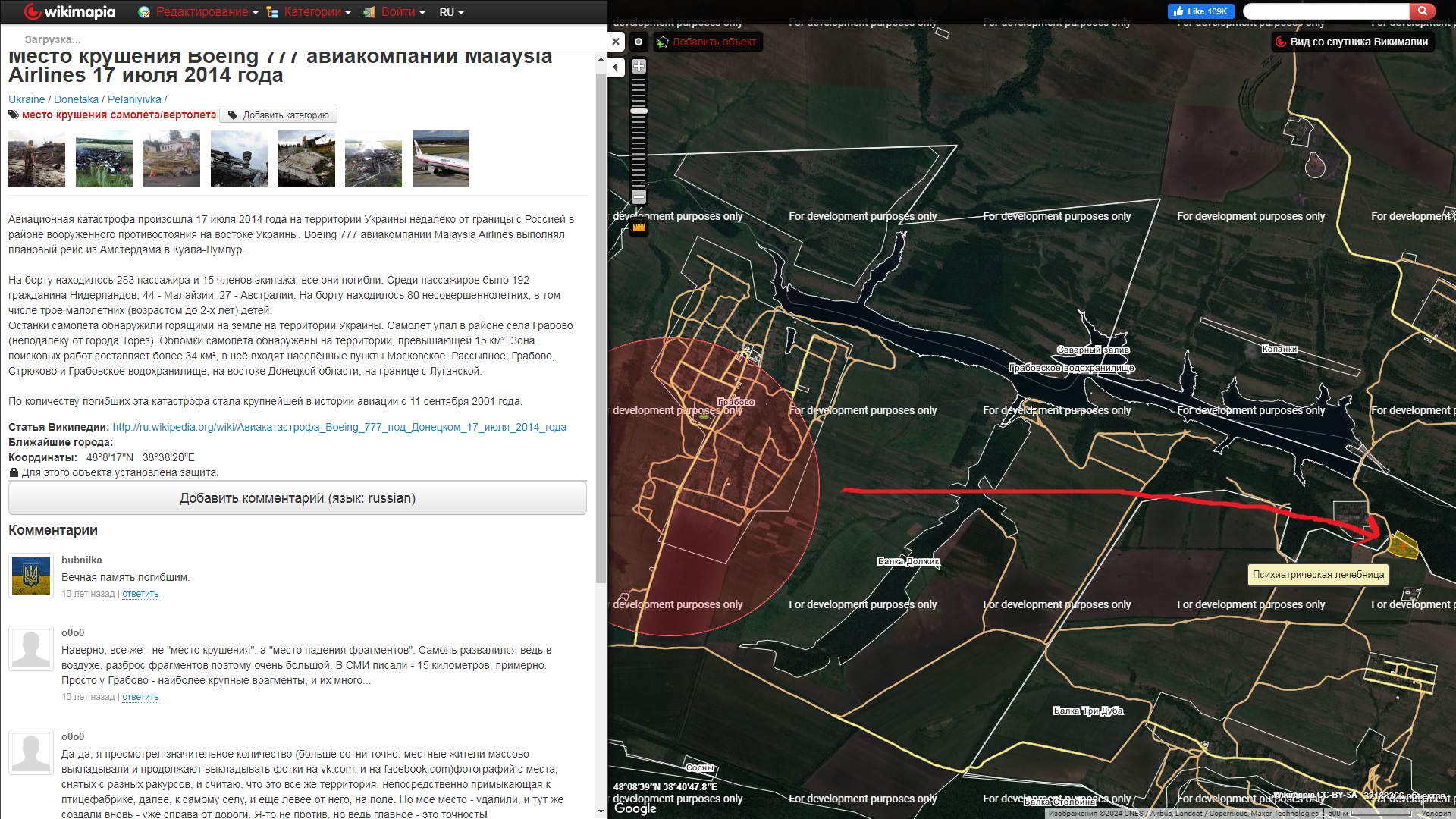Viewport: 1456px width, 819px height.
Task: Click the Северный залив map label
Action: tap(1093, 350)
